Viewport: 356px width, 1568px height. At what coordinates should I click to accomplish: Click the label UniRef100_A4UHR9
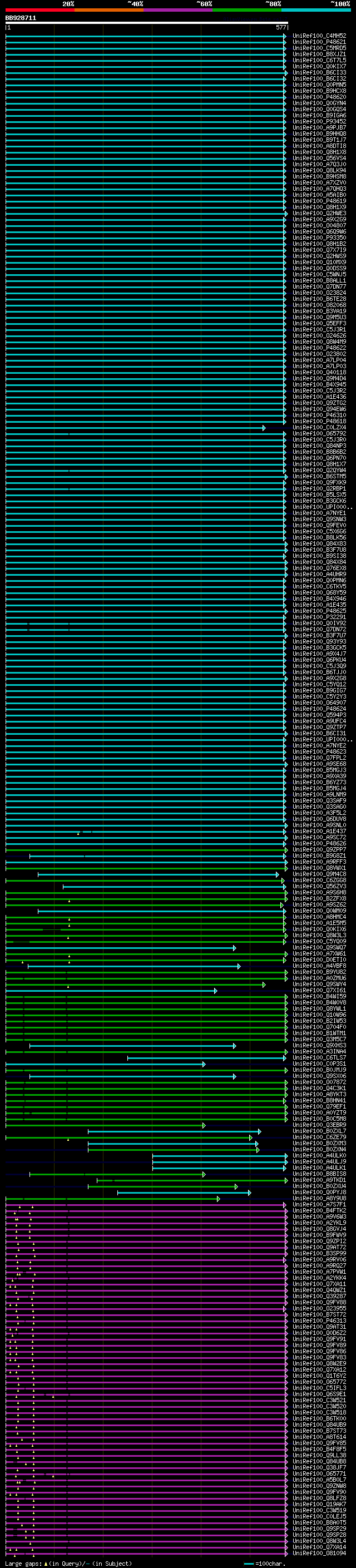319,575
